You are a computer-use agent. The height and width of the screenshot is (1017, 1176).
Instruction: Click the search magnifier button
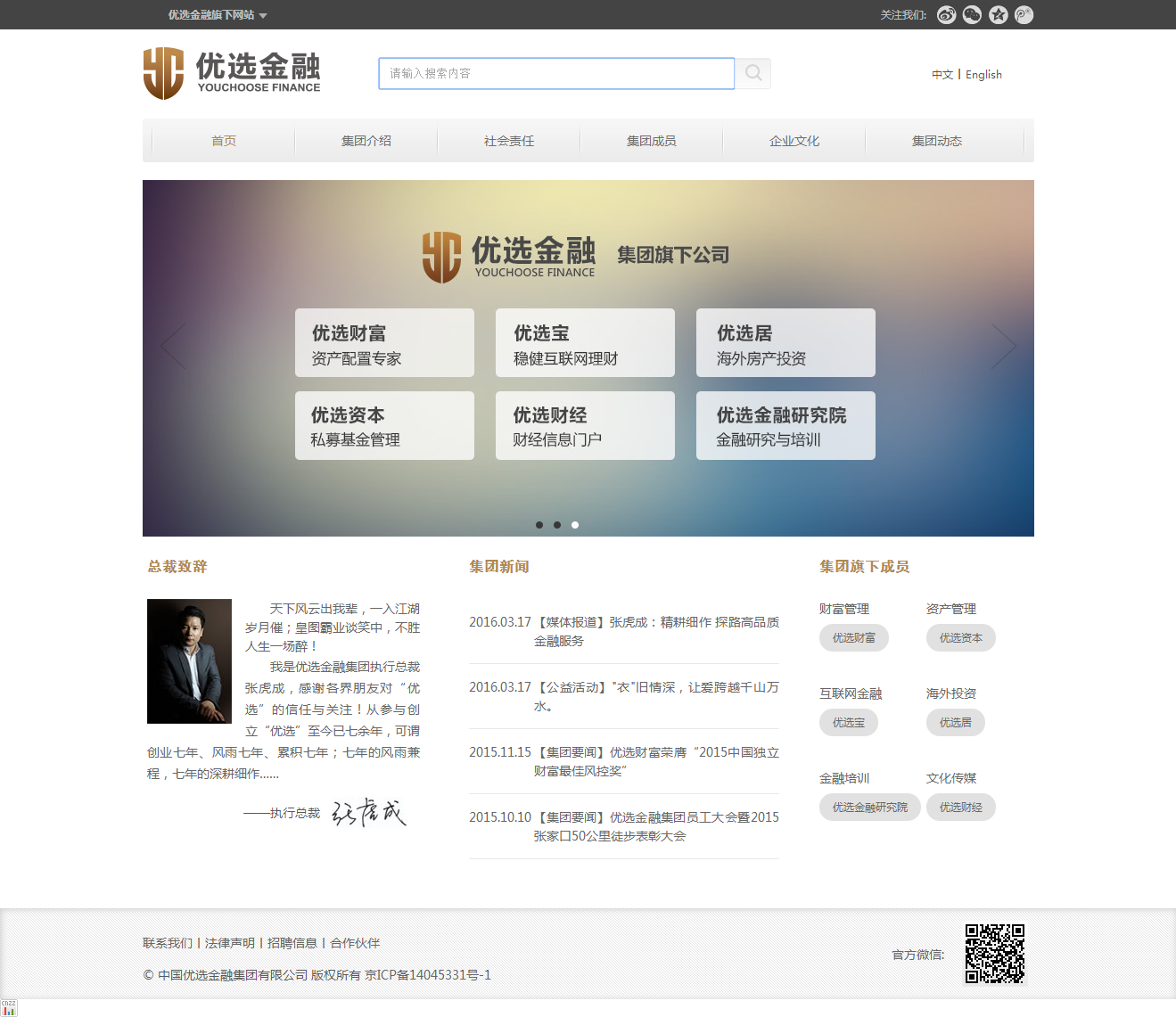tap(753, 73)
